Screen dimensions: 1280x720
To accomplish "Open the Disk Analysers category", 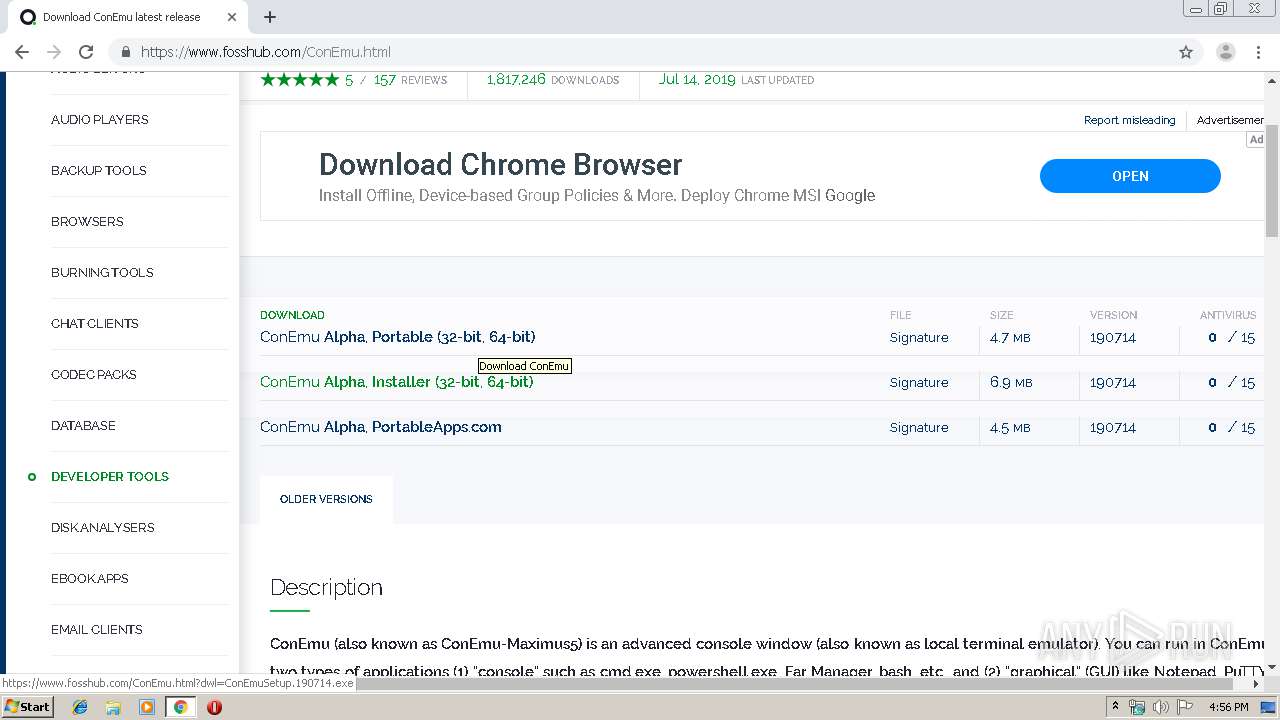I will coord(102,528).
